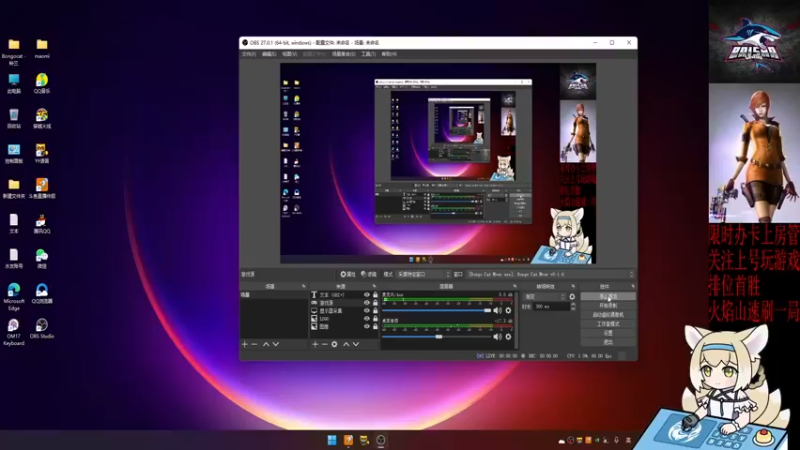This screenshot has width=800, height=450.
Task: Move the scene up with the arrow icon
Action: (266, 344)
